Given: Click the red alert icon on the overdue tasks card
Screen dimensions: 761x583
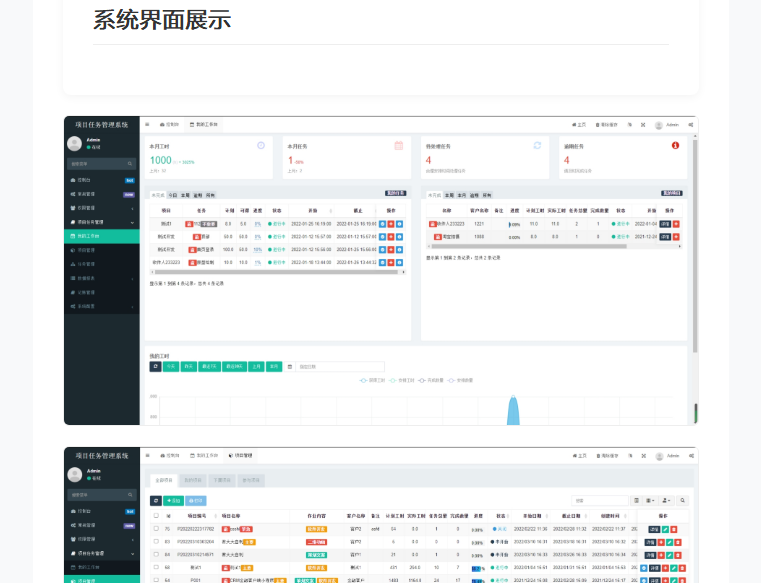Looking at the screenshot, I should pos(675,146).
